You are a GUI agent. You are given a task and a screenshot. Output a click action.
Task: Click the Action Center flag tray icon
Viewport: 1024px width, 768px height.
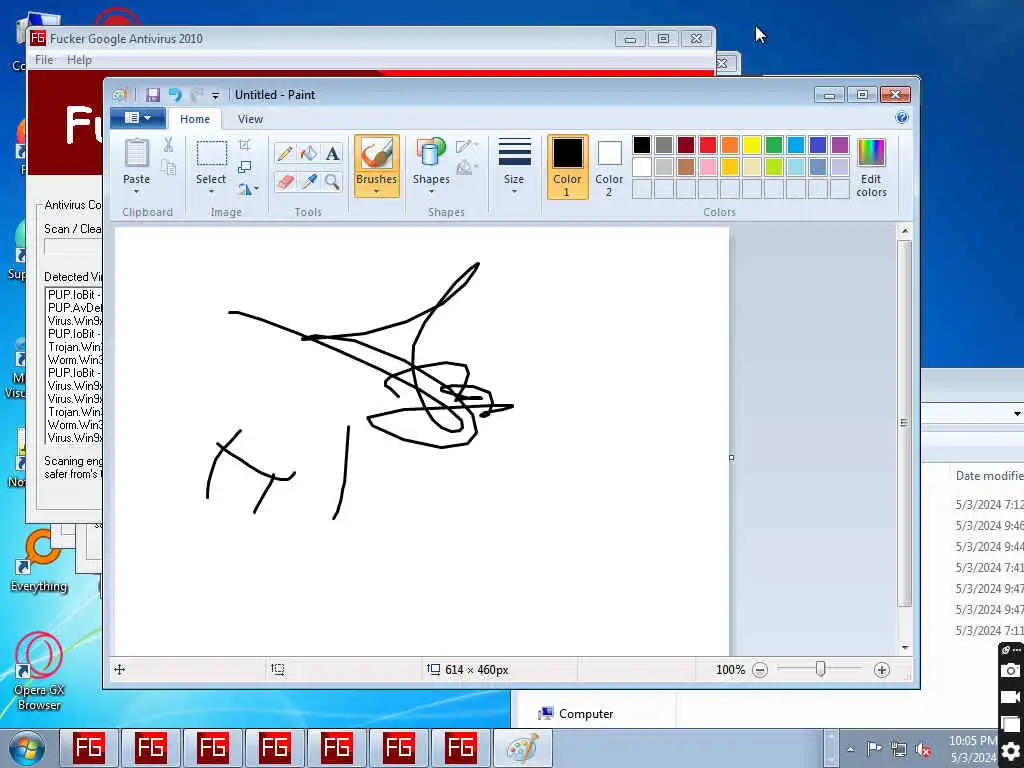874,749
